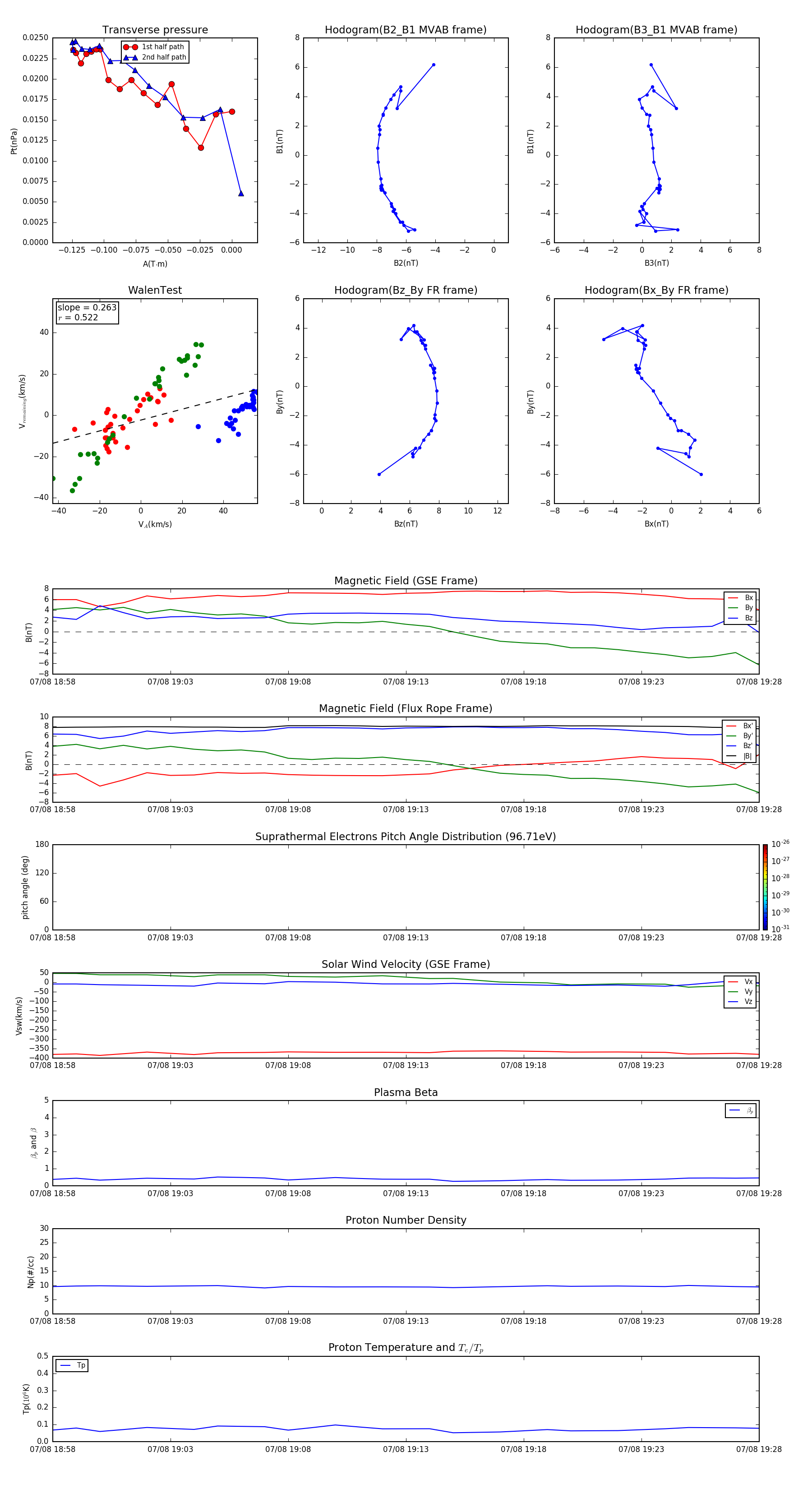
Task: Click the "Bx'" entry in Flux Rope legend
Action: [740, 726]
